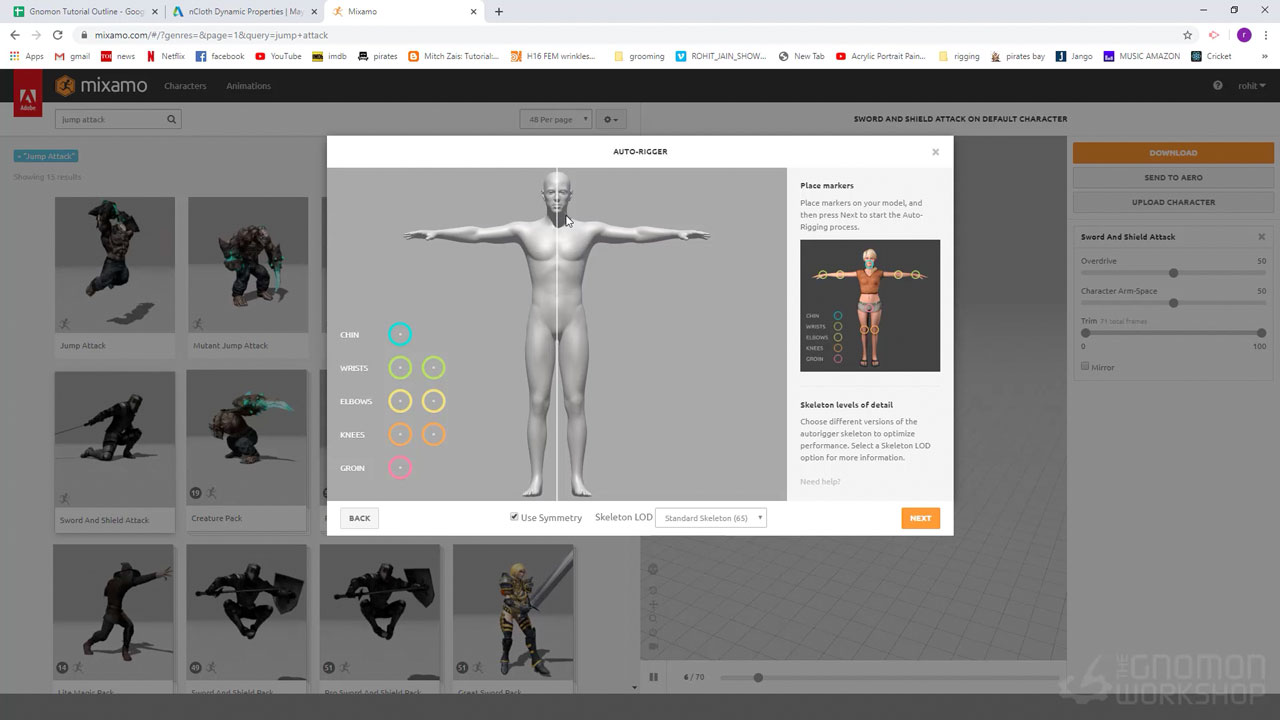Open the gear settings dropdown
Image resolution: width=1280 pixels, height=720 pixels.
(611, 120)
